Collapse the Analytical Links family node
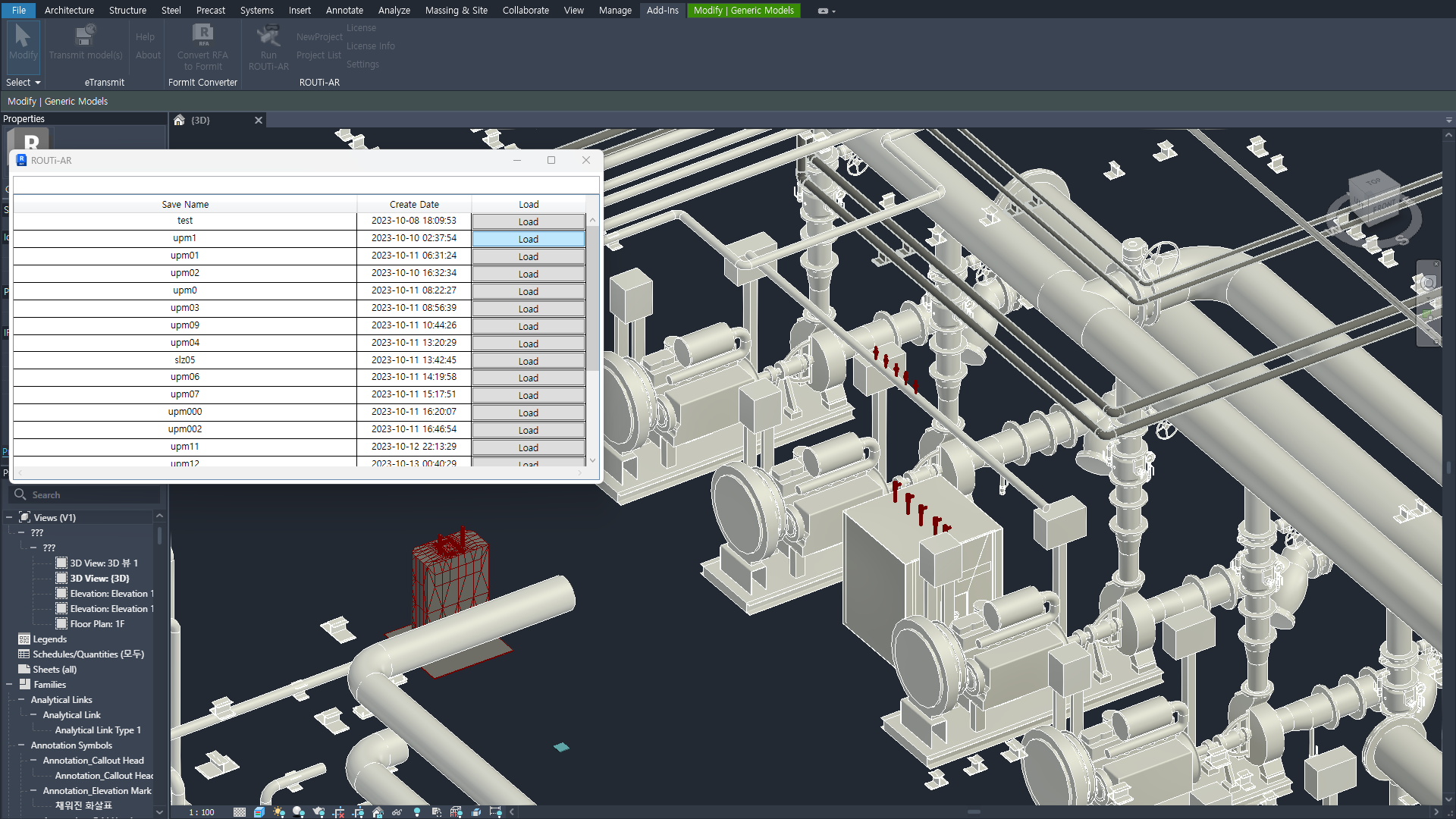This screenshot has height=819, width=1456. tap(21, 700)
